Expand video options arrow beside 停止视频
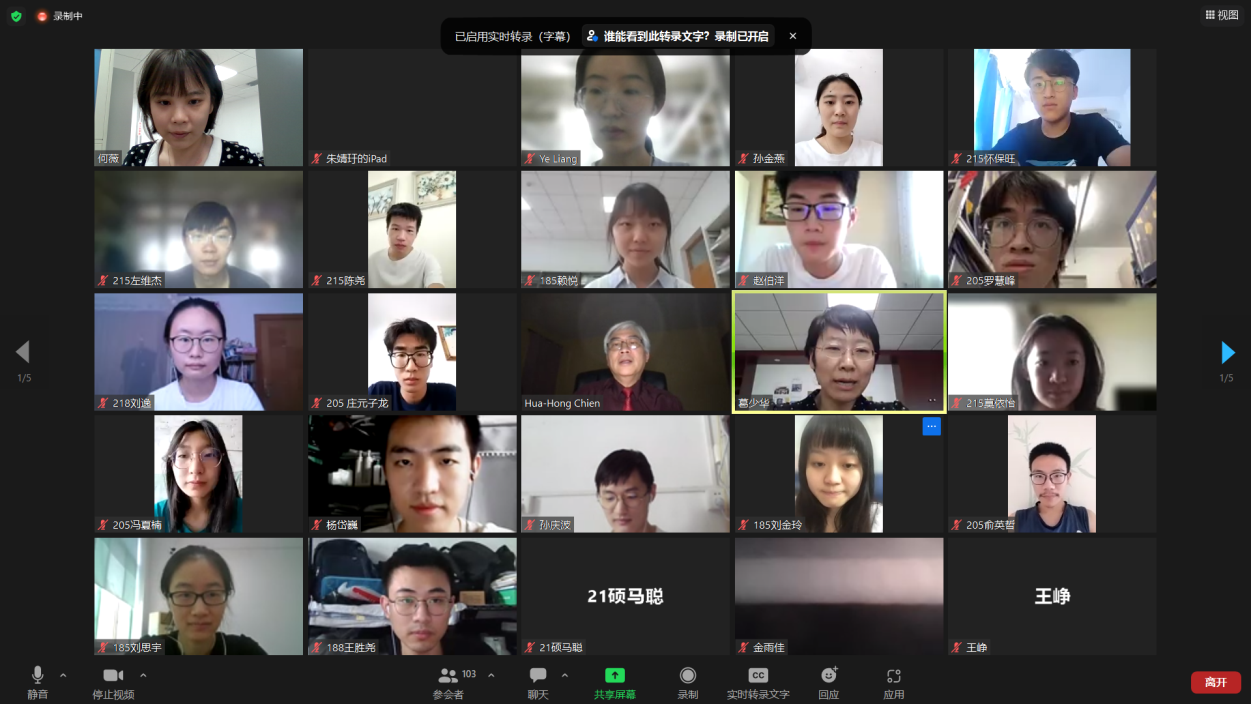This screenshot has height=704, width=1251. tap(143, 676)
